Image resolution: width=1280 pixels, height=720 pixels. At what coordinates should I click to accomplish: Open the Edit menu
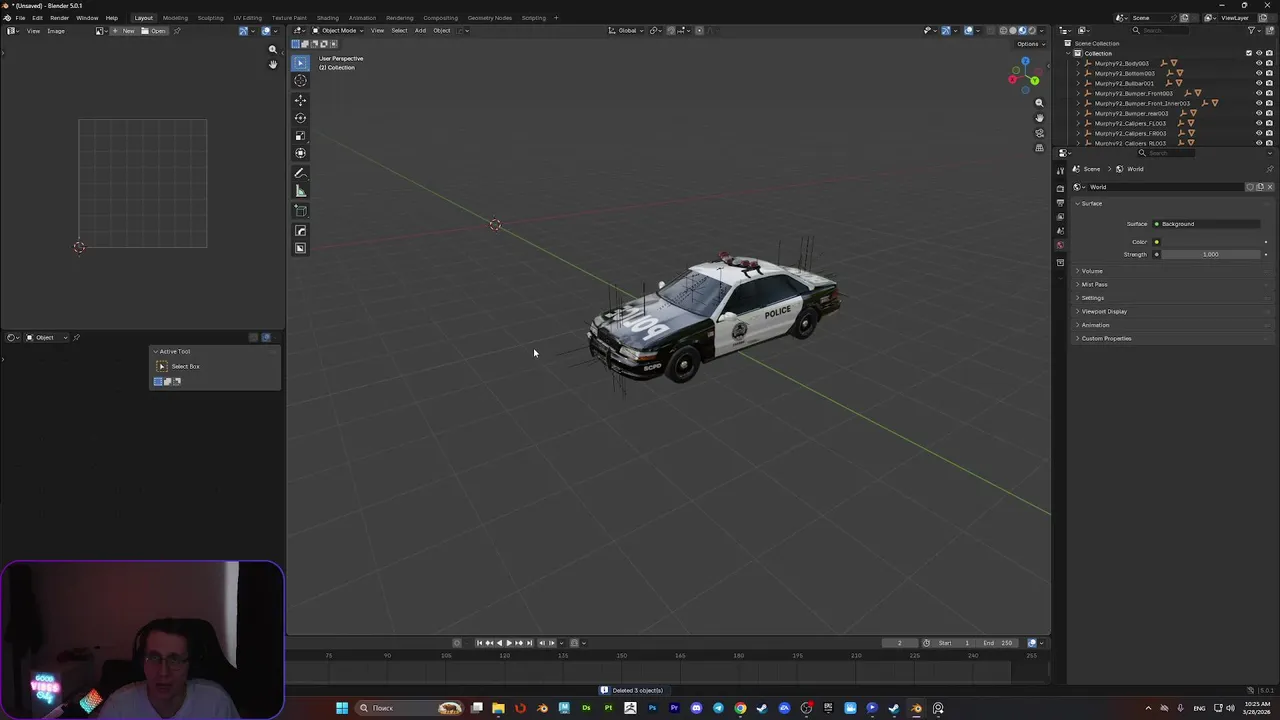[x=37, y=18]
